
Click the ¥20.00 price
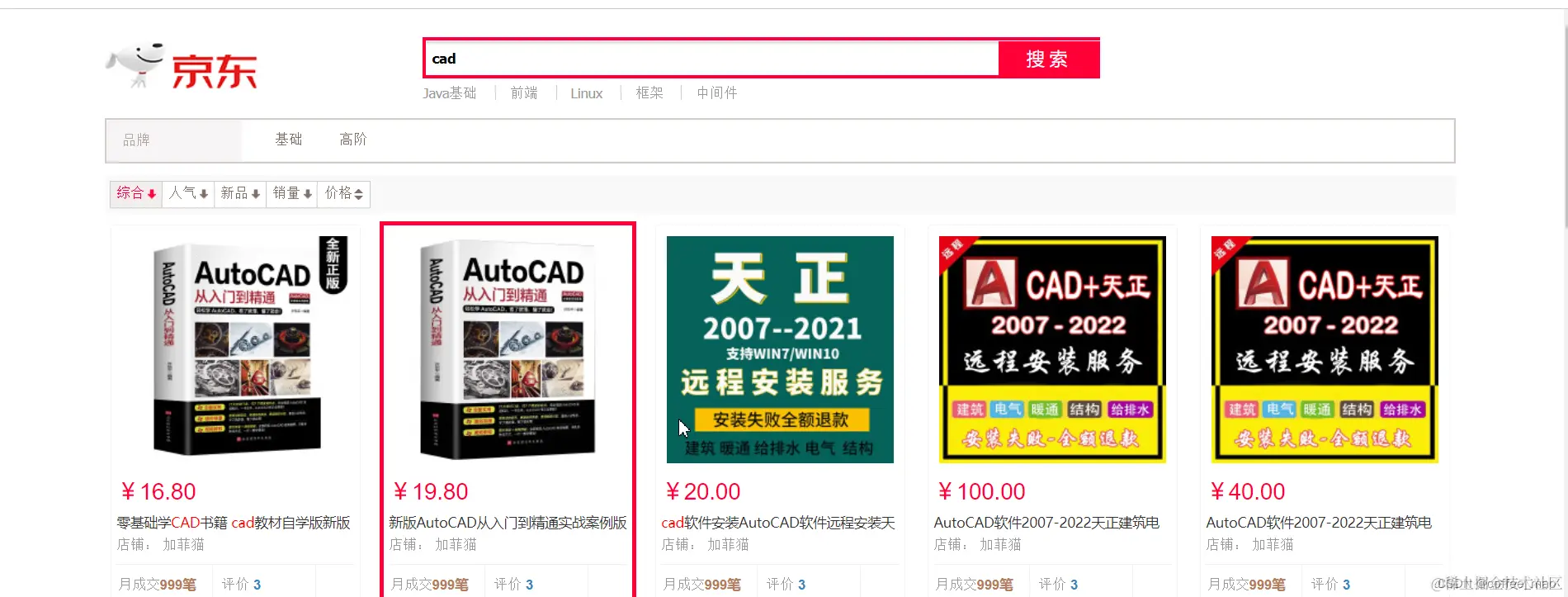coord(703,492)
